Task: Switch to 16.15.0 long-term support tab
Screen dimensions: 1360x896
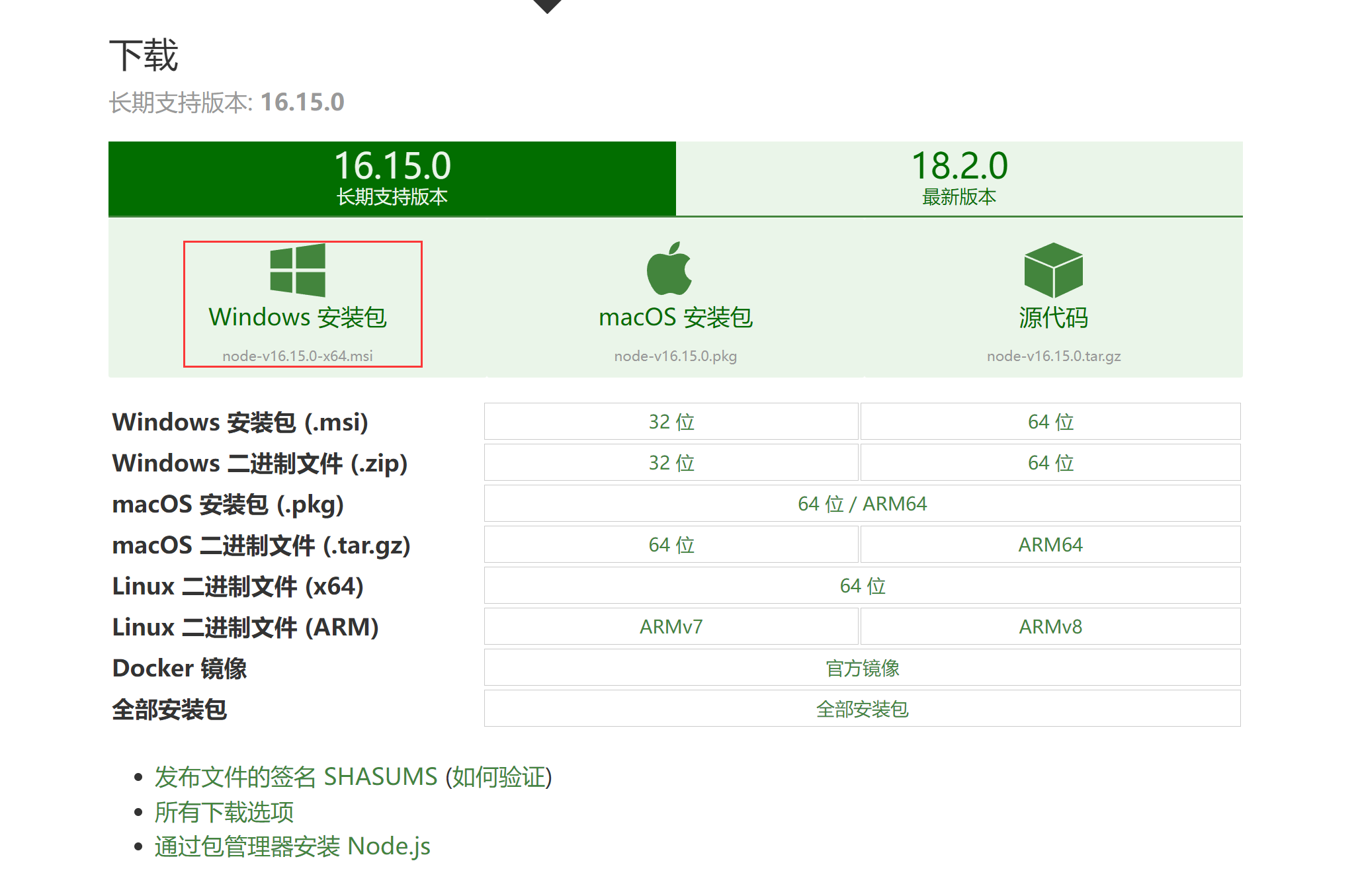Action: coord(392,178)
